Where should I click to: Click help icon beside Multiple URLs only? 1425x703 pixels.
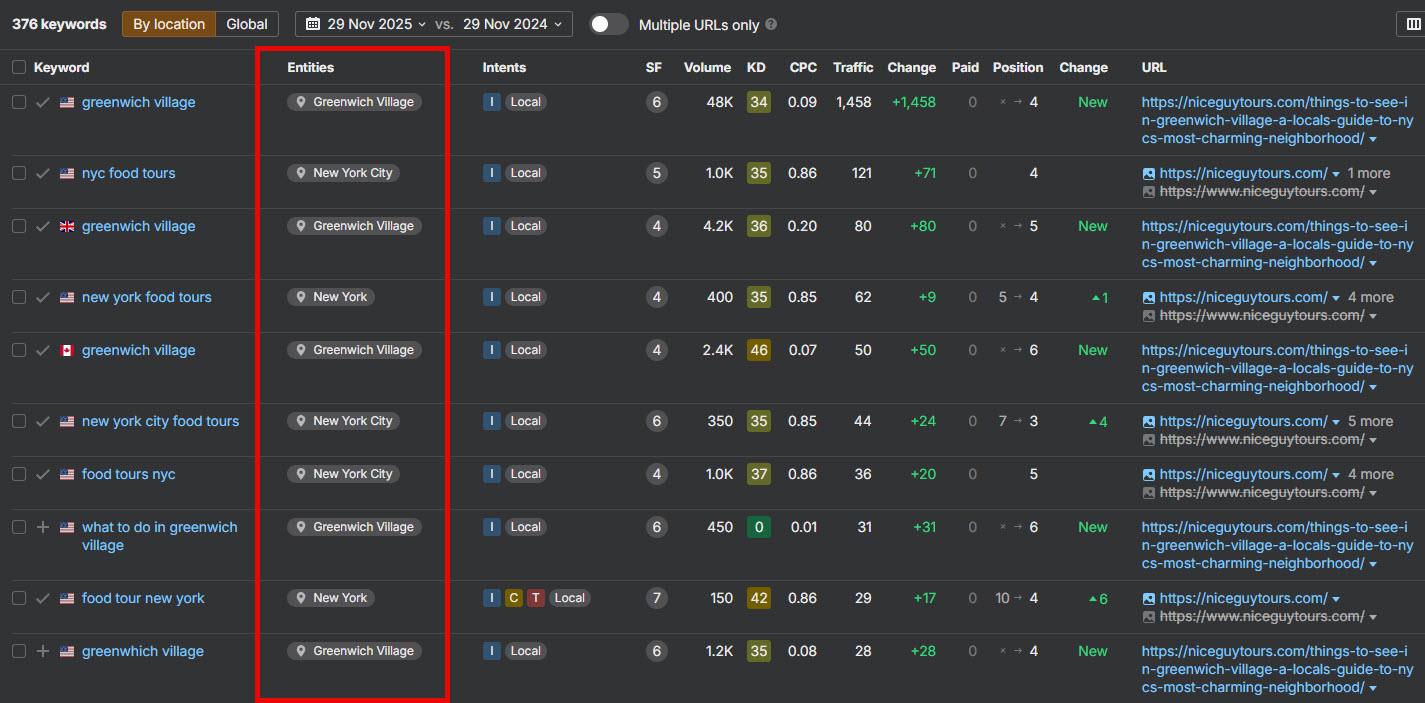(x=771, y=25)
